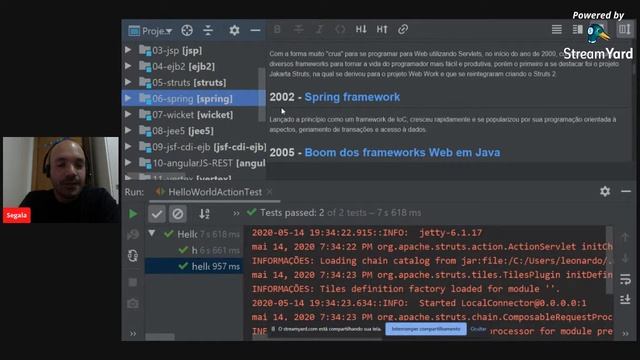Toggle show passed tests checkmark
Viewport: 640px width, 360px height.
[157, 213]
